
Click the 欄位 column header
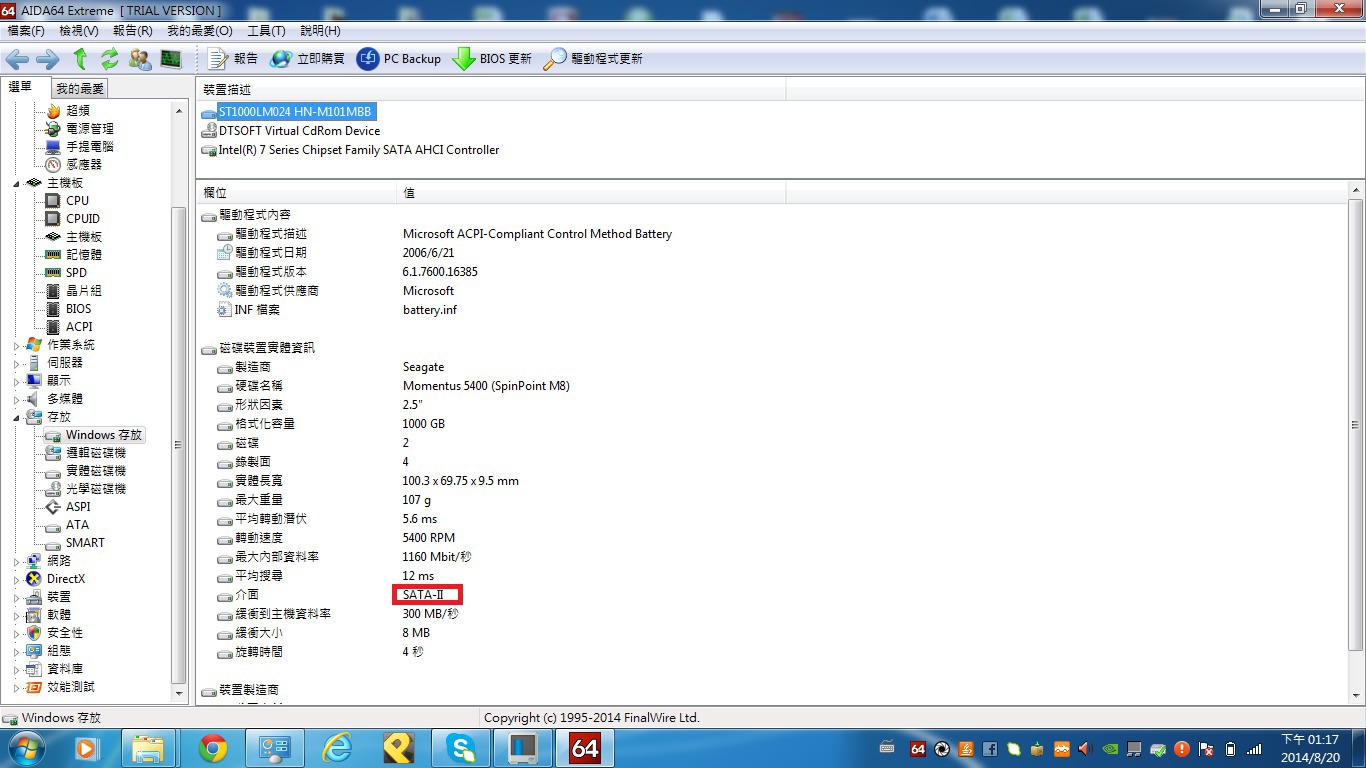coord(297,192)
